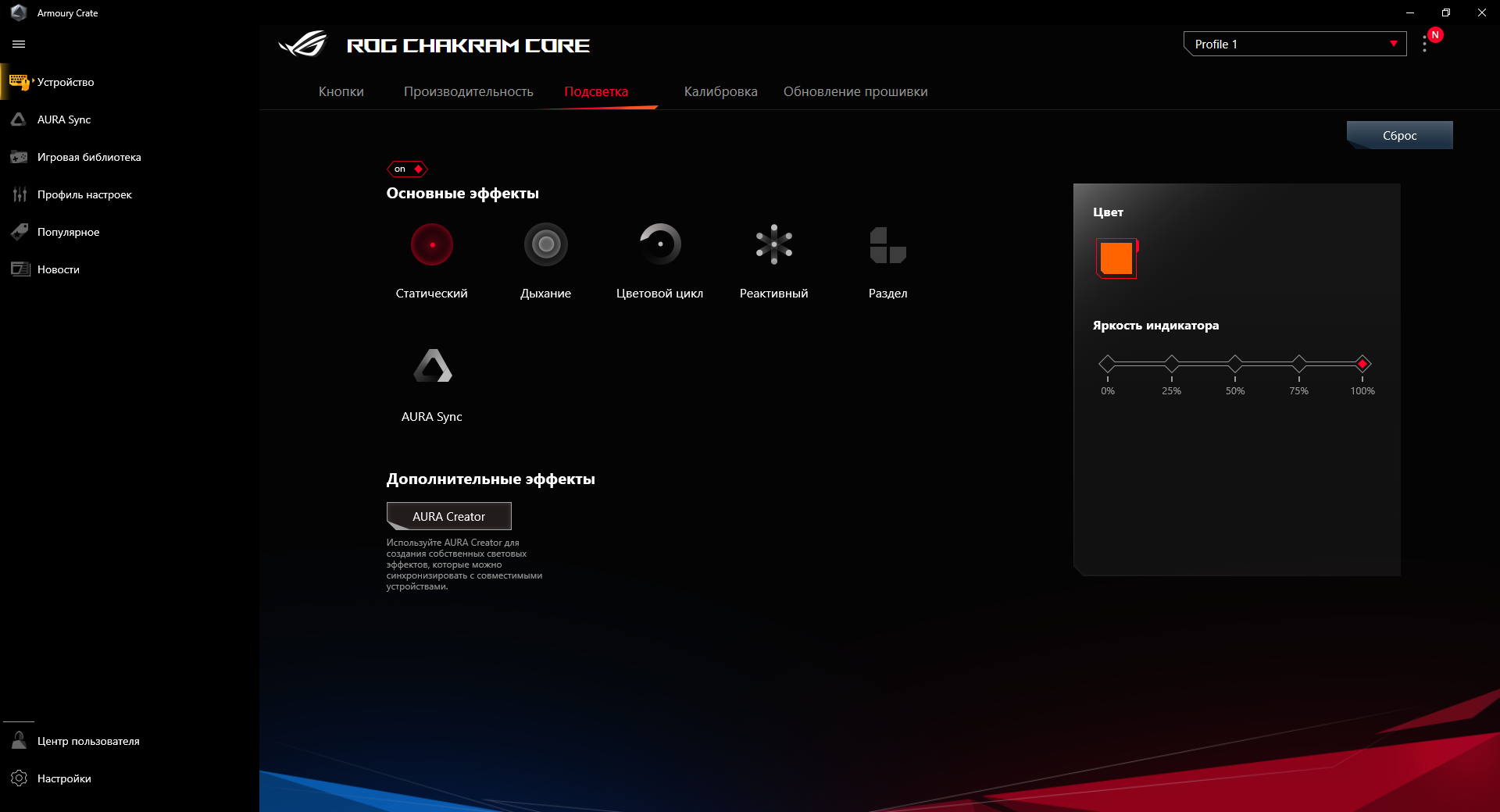The height and width of the screenshot is (812, 1500).
Task: Click the Дополнительные эффекты heading
Action: (x=491, y=479)
